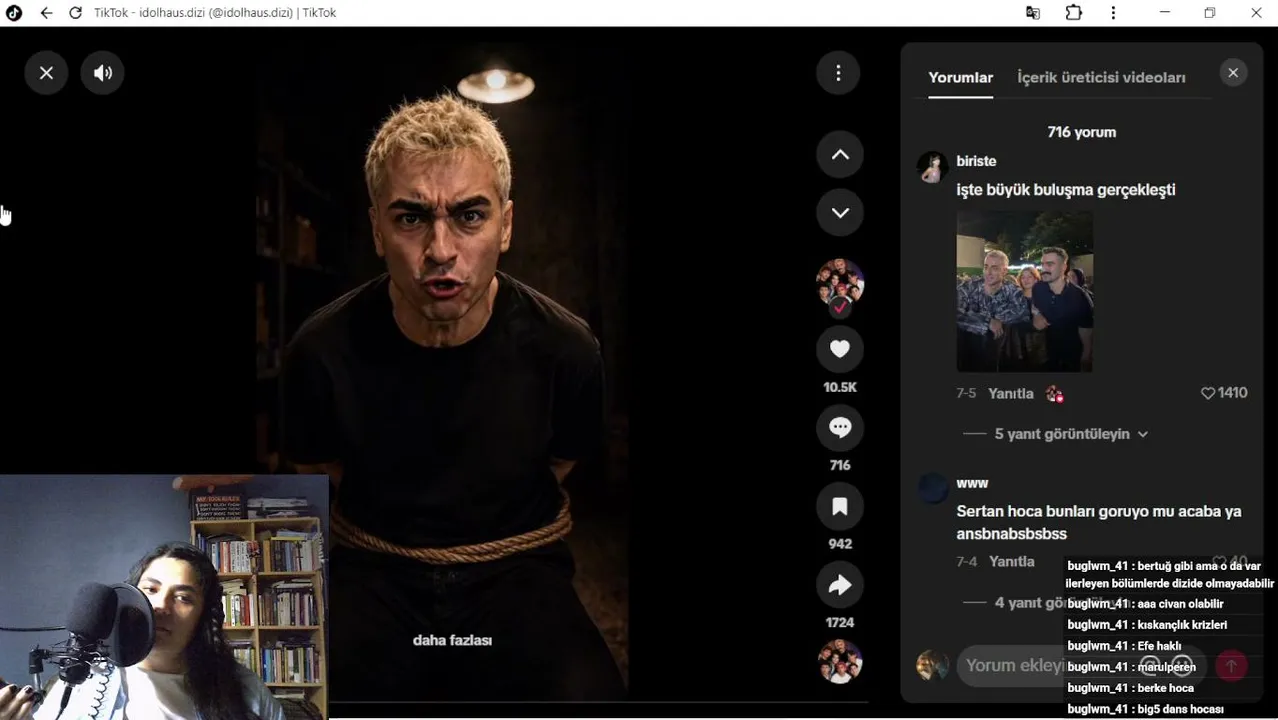
Task: Open biriste's profile picture
Action: click(x=932, y=167)
